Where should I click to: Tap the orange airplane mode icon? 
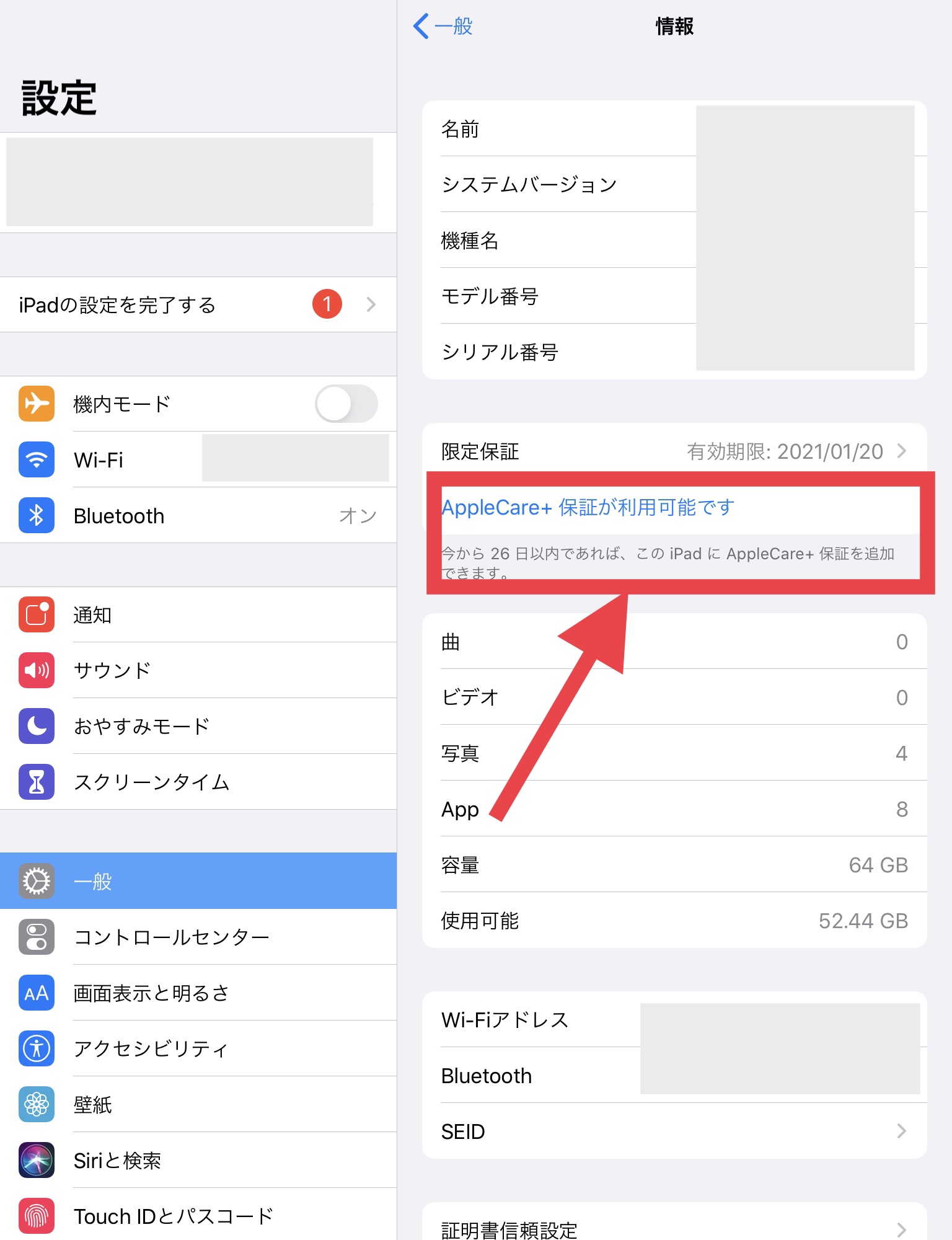[37, 404]
